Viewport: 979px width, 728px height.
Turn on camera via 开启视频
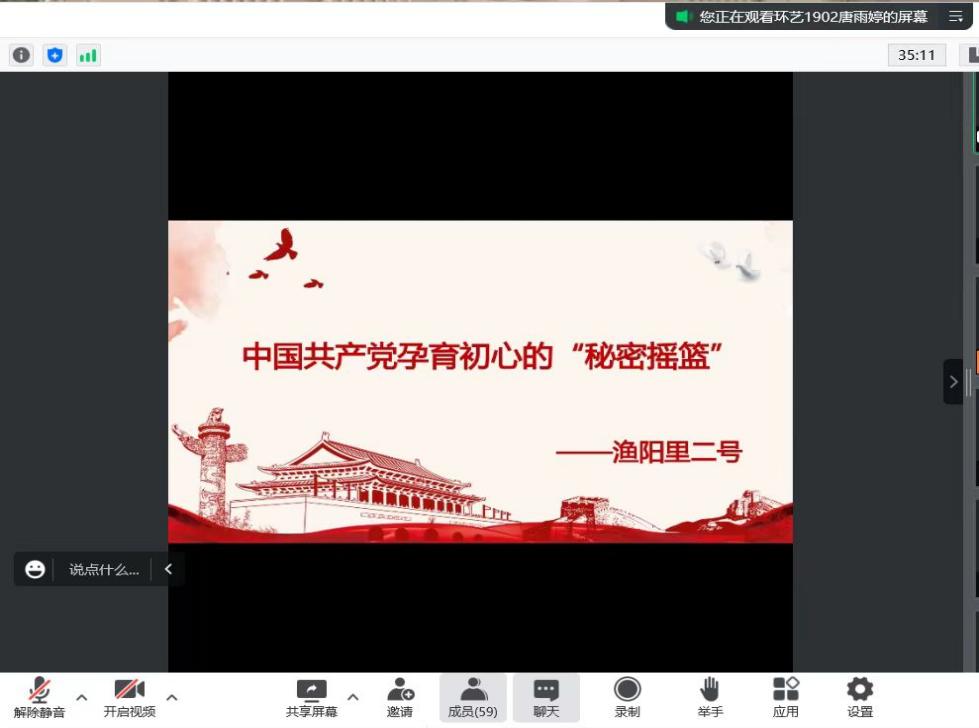coord(130,696)
